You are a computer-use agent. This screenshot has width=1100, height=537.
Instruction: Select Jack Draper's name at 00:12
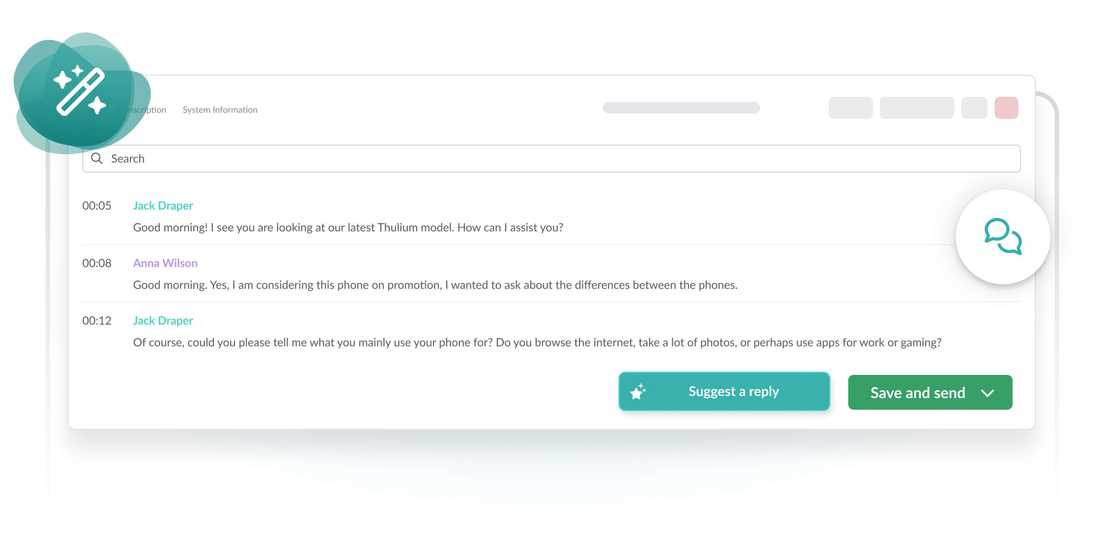163,321
